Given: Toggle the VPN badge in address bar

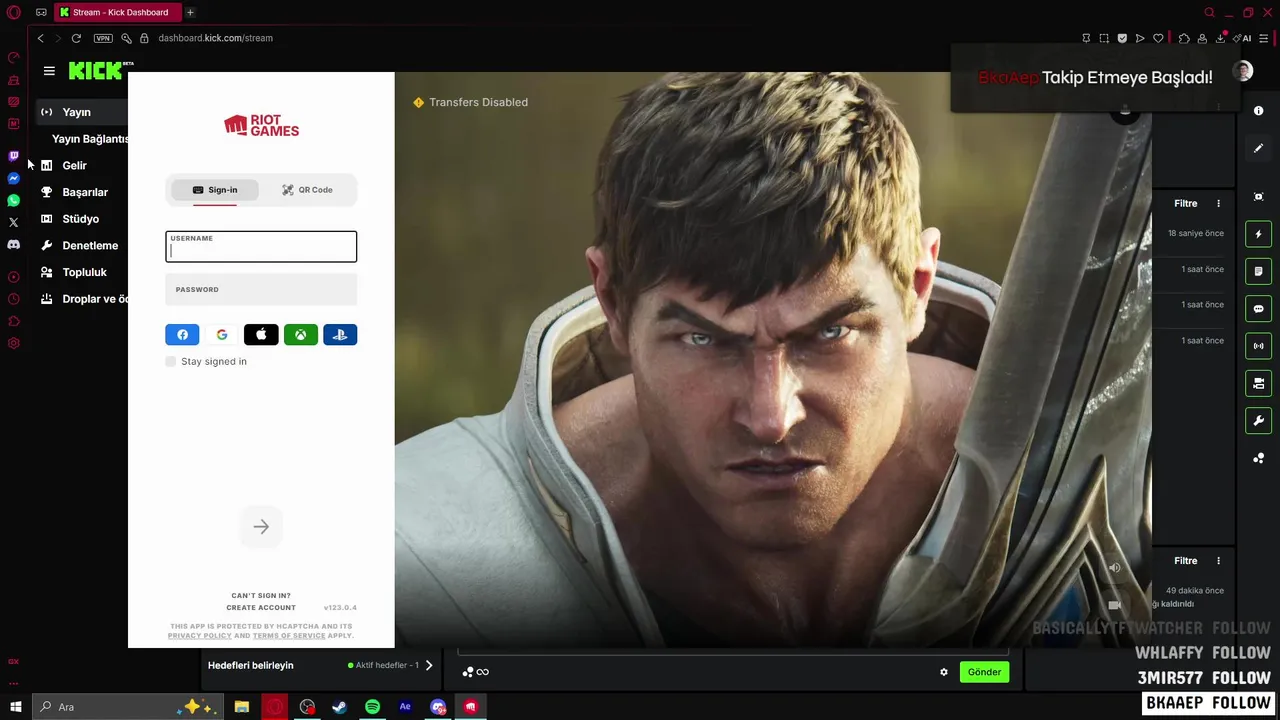Looking at the screenshot, I should (x=103, y=38).
